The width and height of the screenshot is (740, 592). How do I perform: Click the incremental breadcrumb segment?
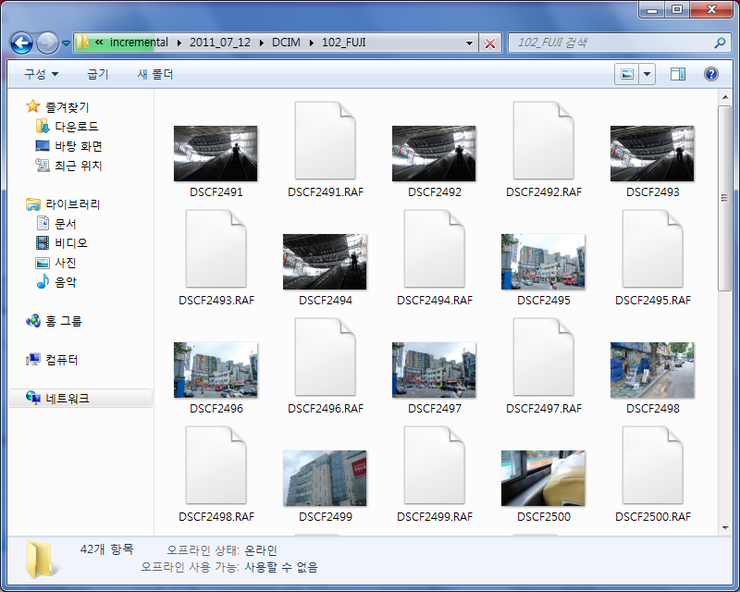(x=139, y=42)
